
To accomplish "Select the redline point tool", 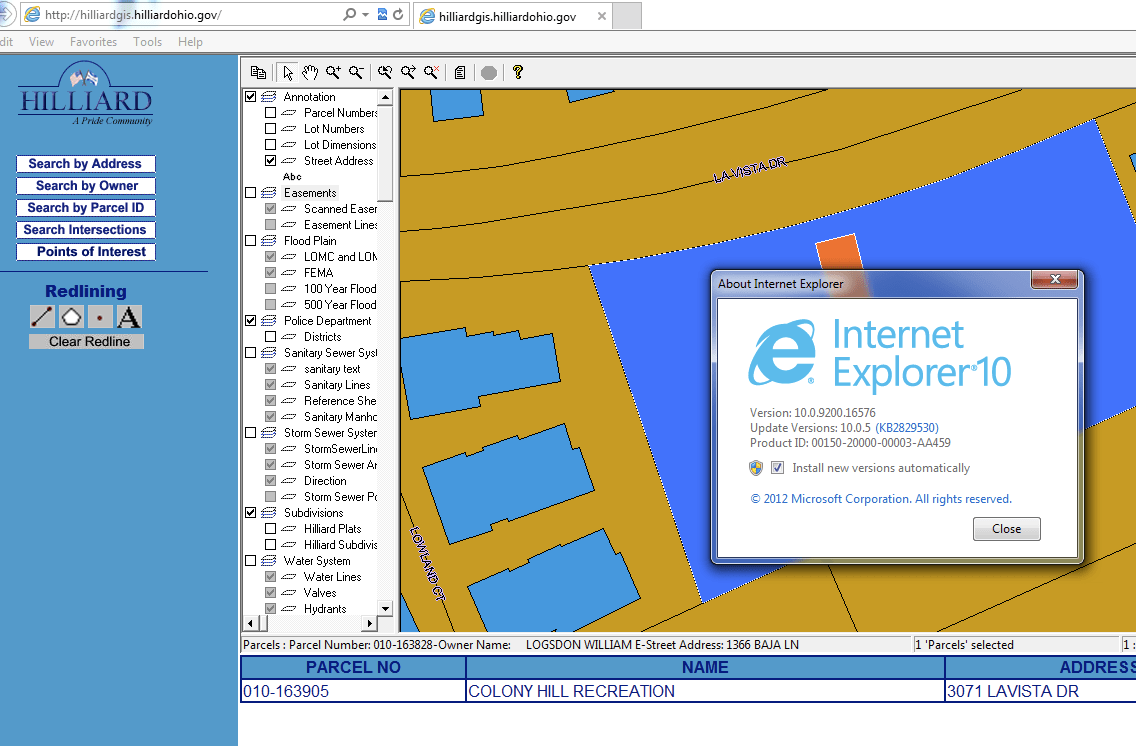I will tap(100, 317).
